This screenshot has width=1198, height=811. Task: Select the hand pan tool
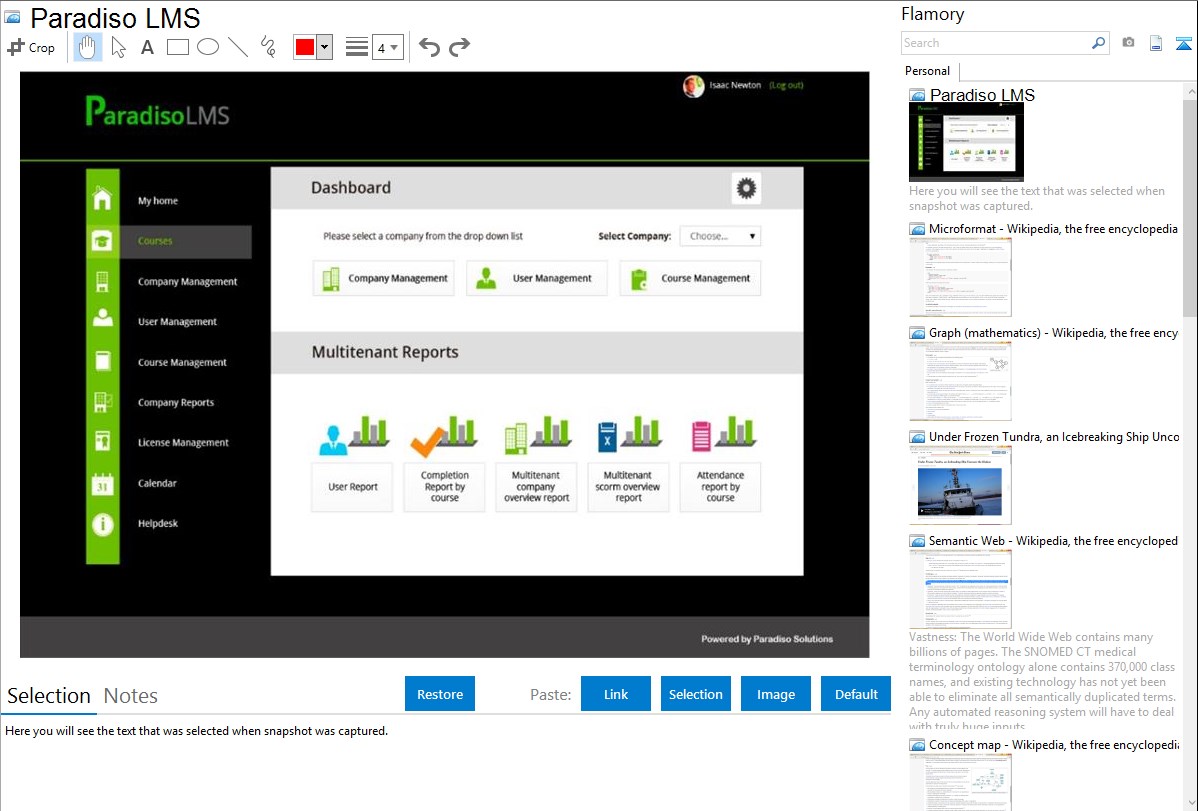tap(87, 47)
